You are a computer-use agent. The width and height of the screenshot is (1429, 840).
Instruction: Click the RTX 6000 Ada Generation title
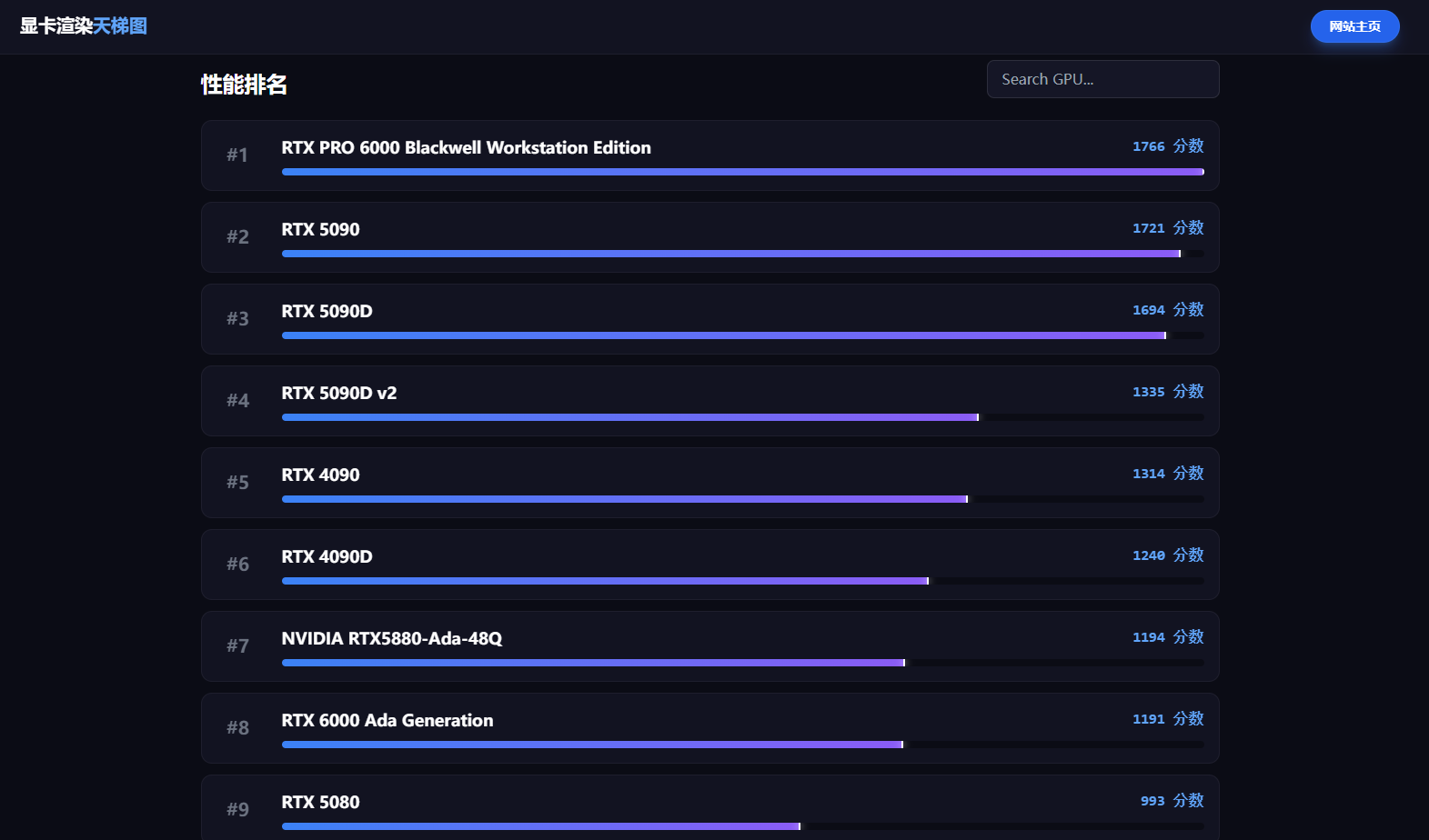(387, 720)
